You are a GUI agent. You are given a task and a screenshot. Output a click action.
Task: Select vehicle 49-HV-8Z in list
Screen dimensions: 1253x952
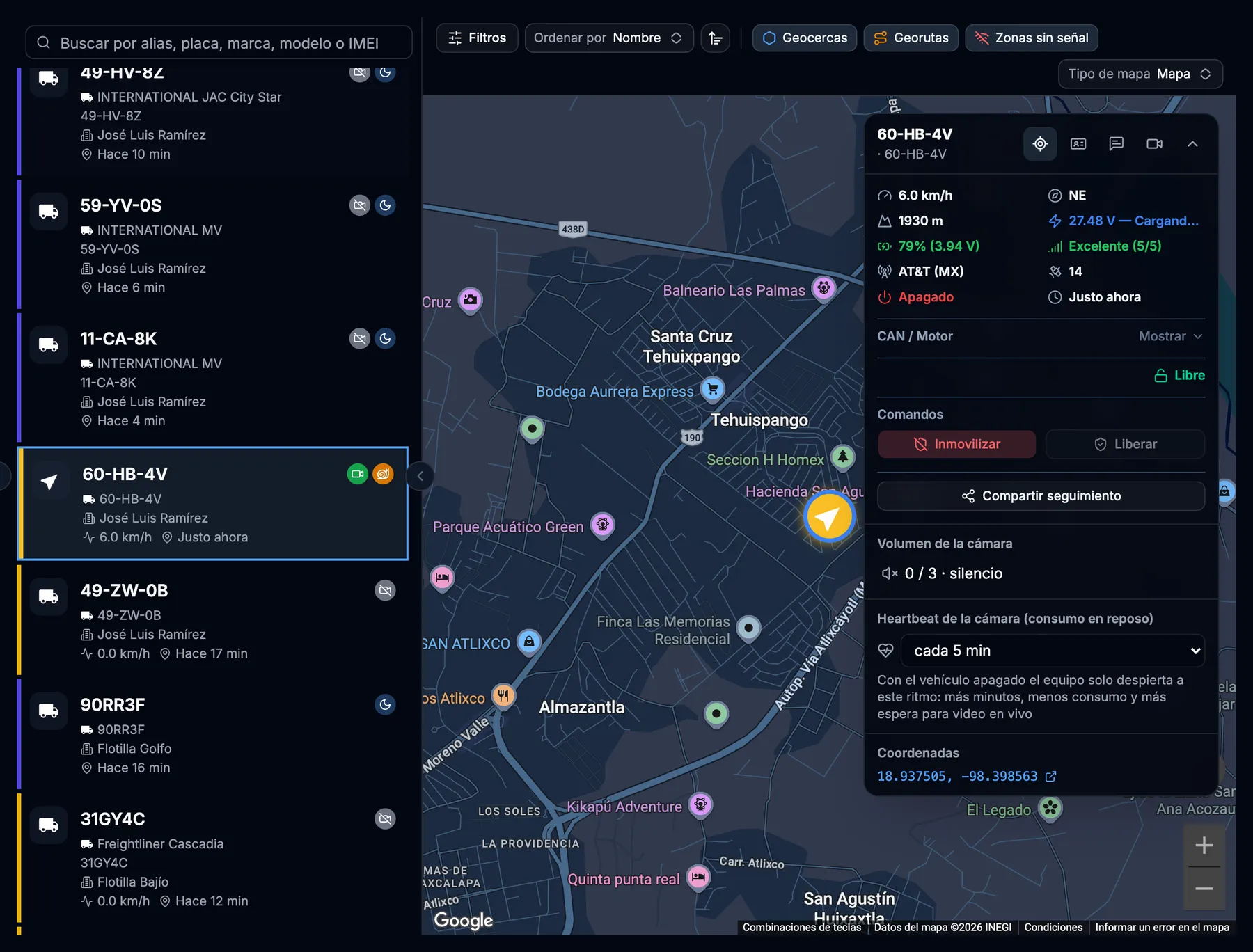click(x=212, y=121)
